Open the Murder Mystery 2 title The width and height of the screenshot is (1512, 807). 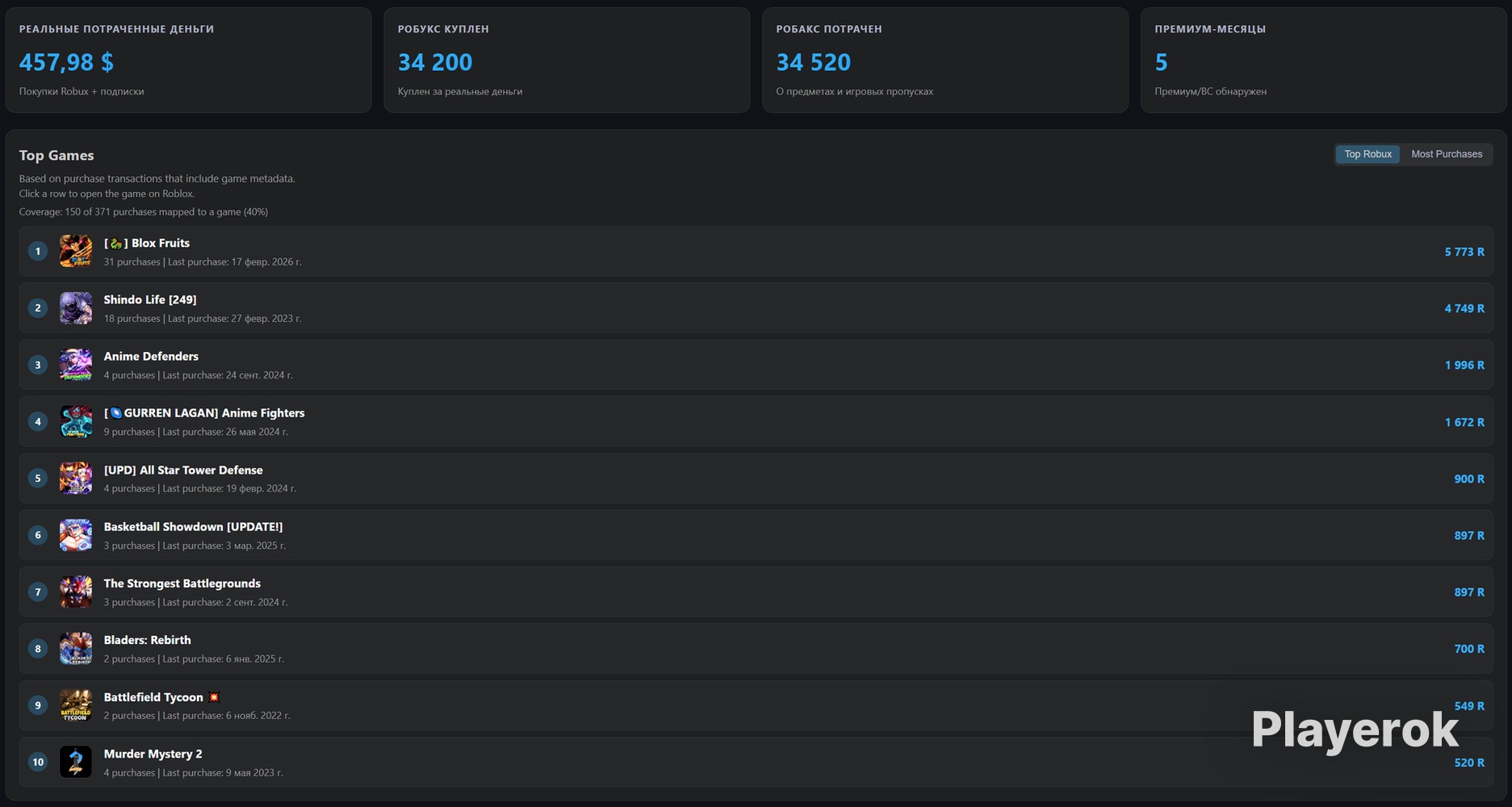pos(153,754)
